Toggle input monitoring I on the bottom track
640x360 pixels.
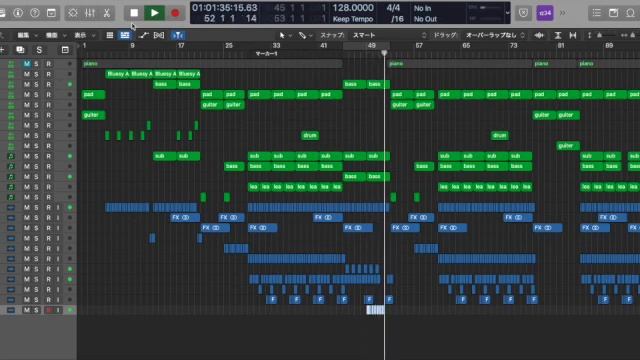pyautogui.click(x=58, y=310)
